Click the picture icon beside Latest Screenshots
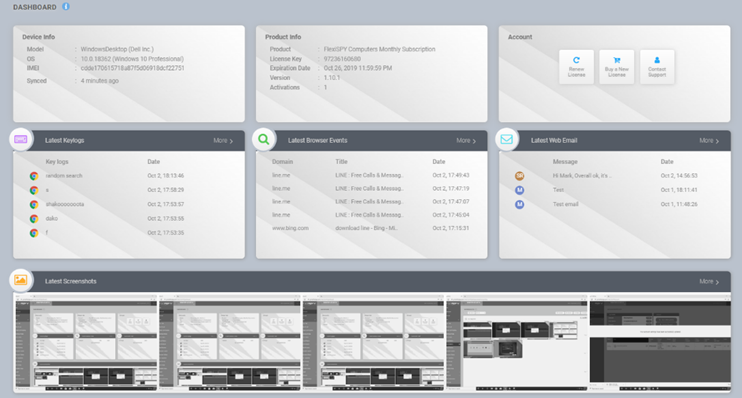The height and width of the screenshot is (398, 742). 21,280
